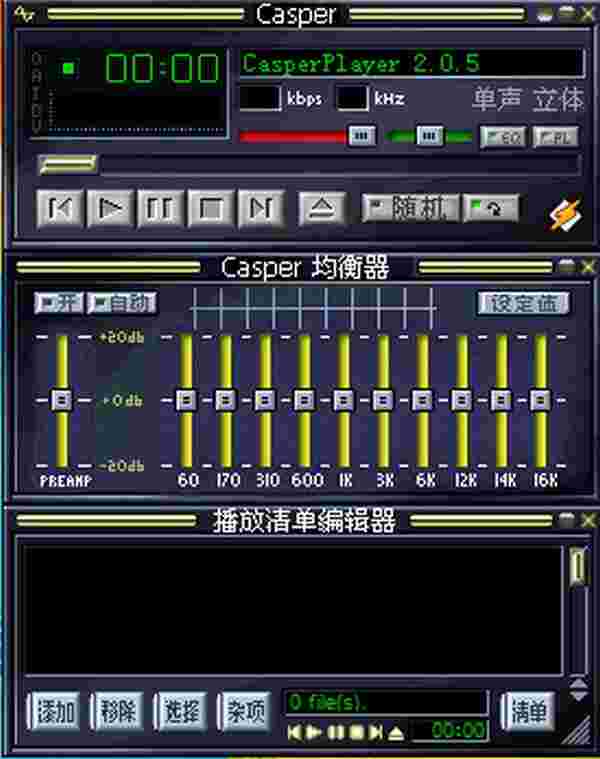The width and height of the screenshot is (600, 759).
Task: Start playback with main Play button
Action: (x=110, y=209)
